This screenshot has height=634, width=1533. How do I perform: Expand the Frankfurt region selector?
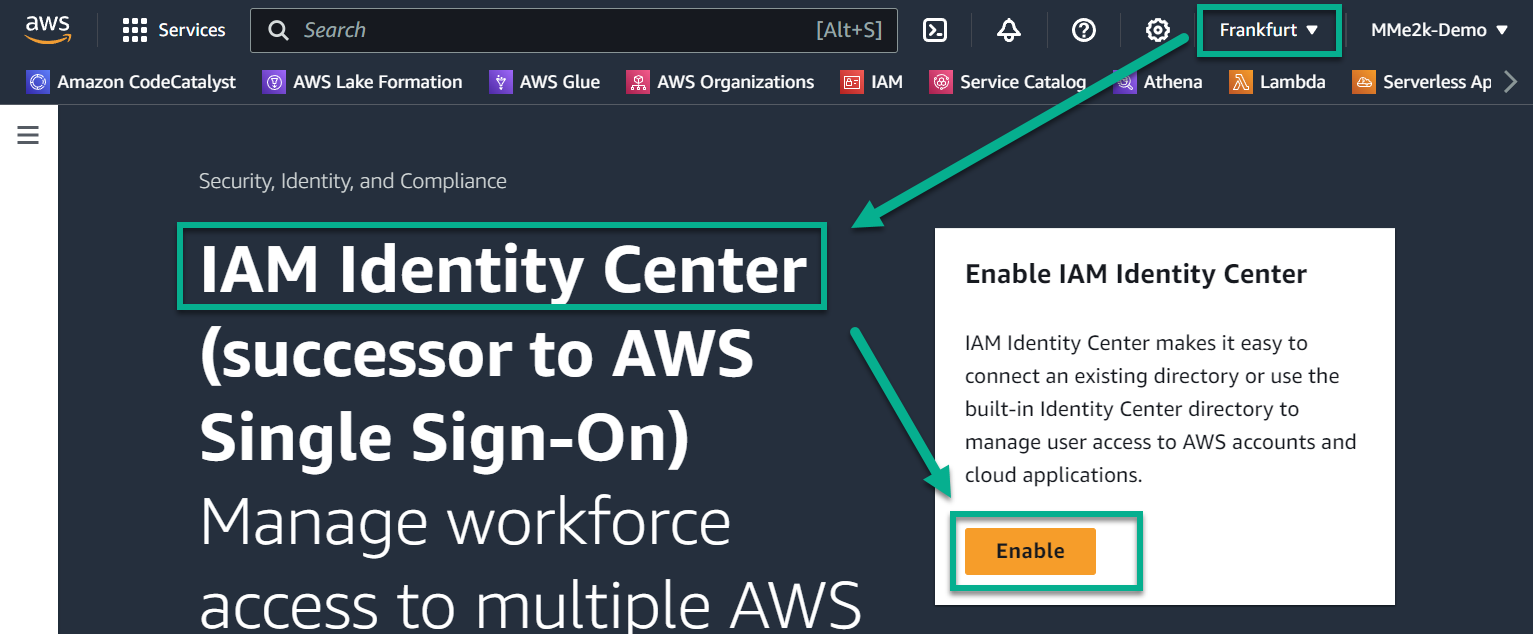pyautogui.click(x=1268, y=30)
